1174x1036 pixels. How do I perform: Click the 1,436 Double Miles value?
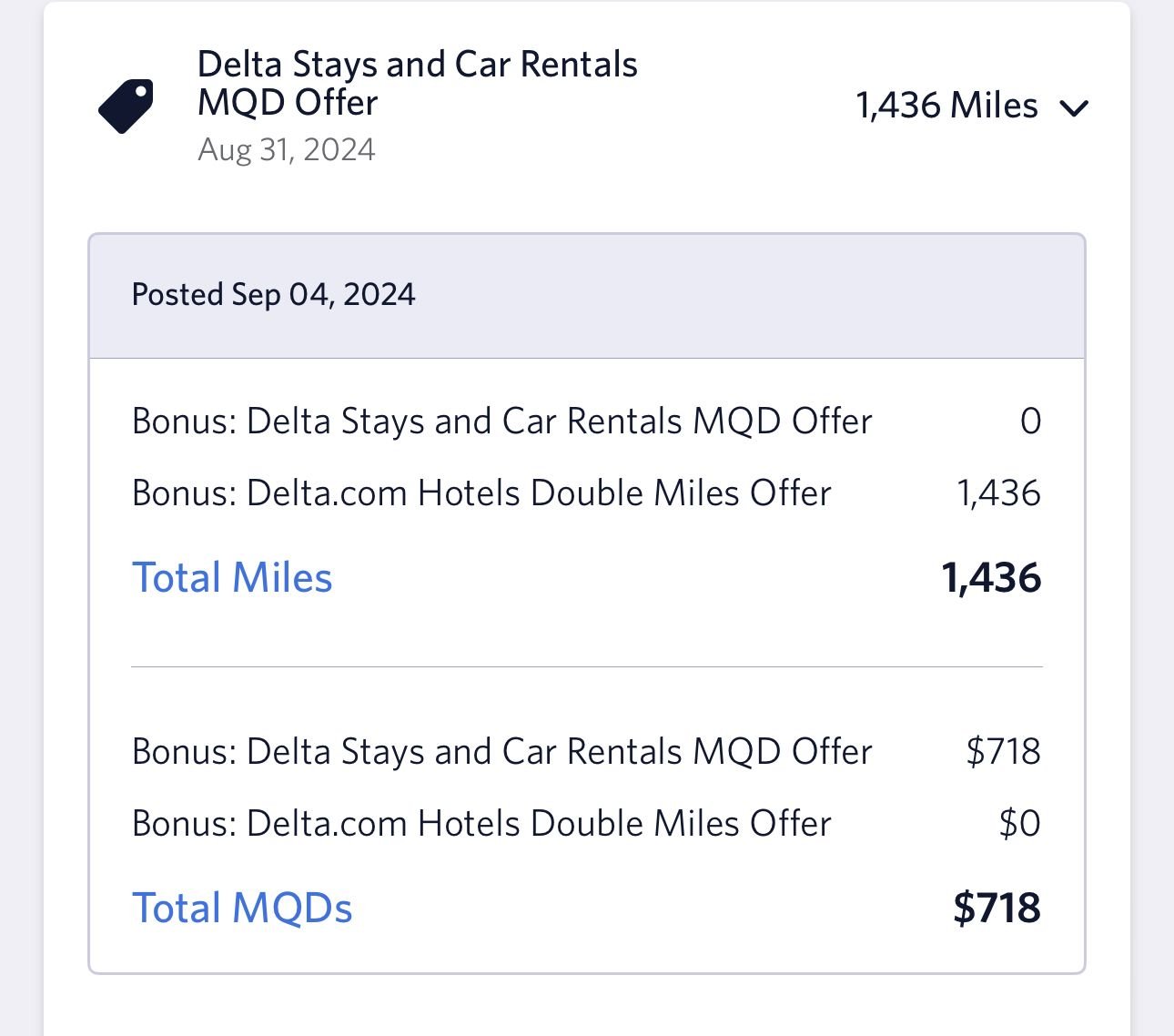click(998, 493)
